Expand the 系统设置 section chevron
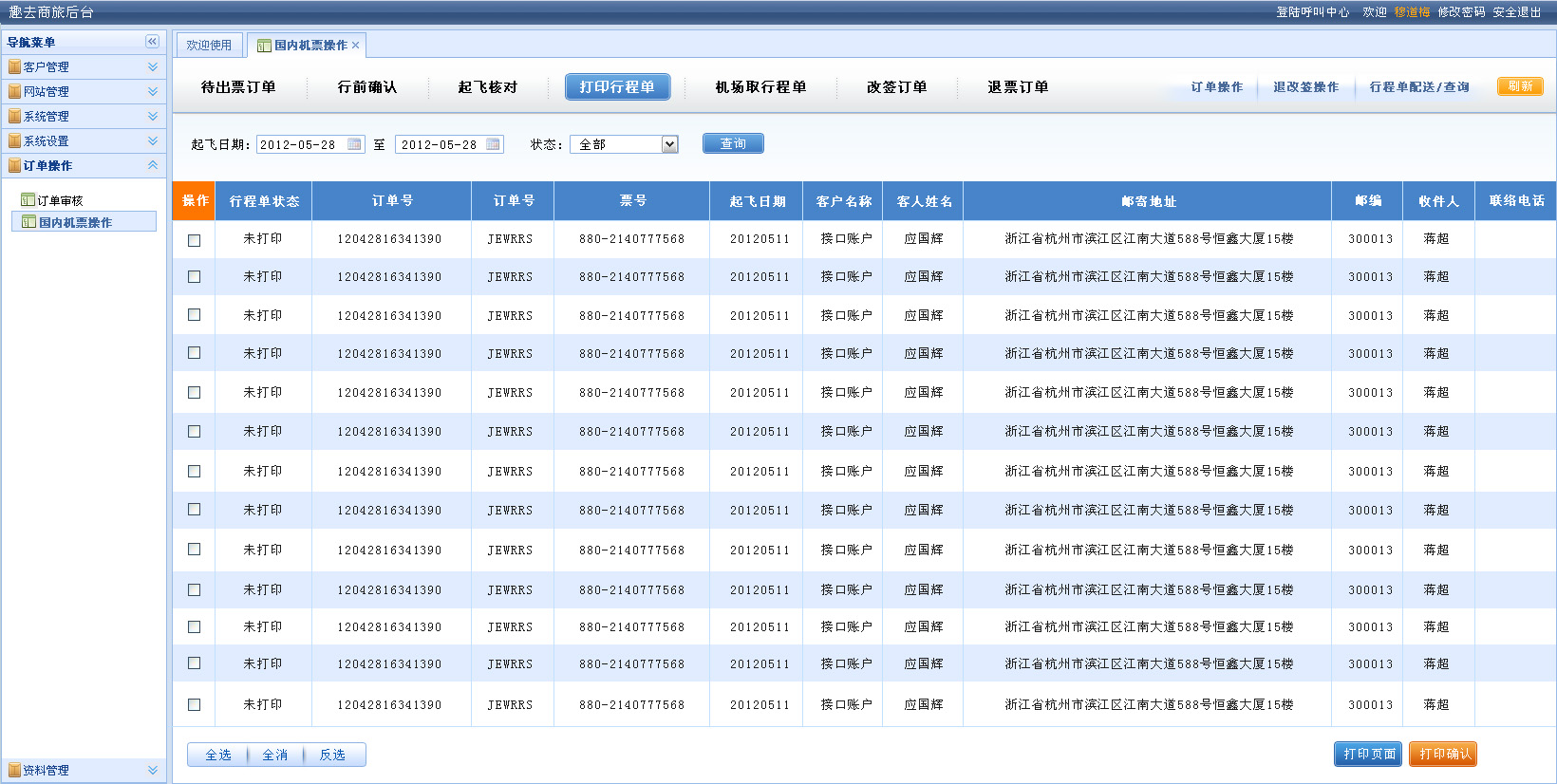This screenshot has width=1557, height=784. coord(153,141)
